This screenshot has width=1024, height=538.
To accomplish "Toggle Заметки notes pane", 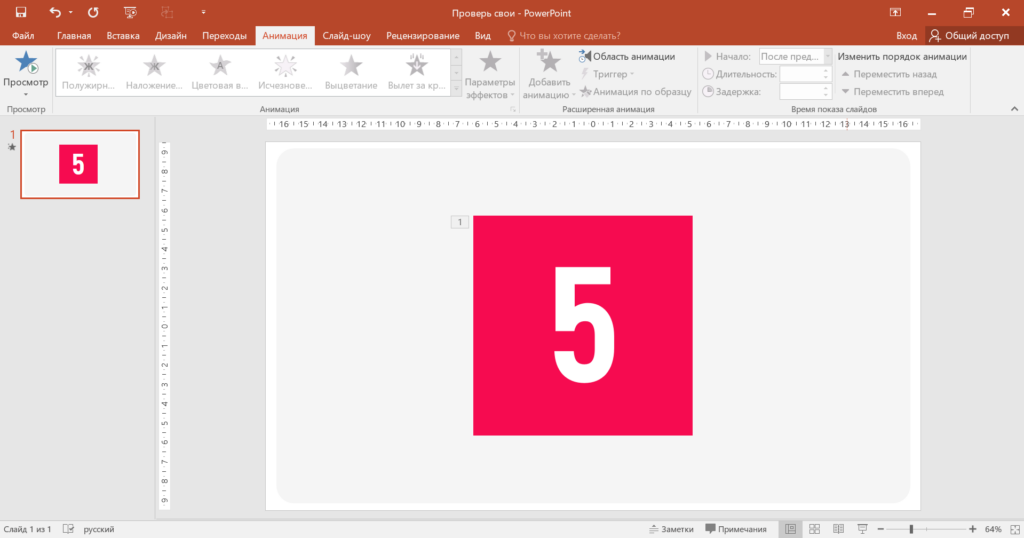I will [671, 528].
